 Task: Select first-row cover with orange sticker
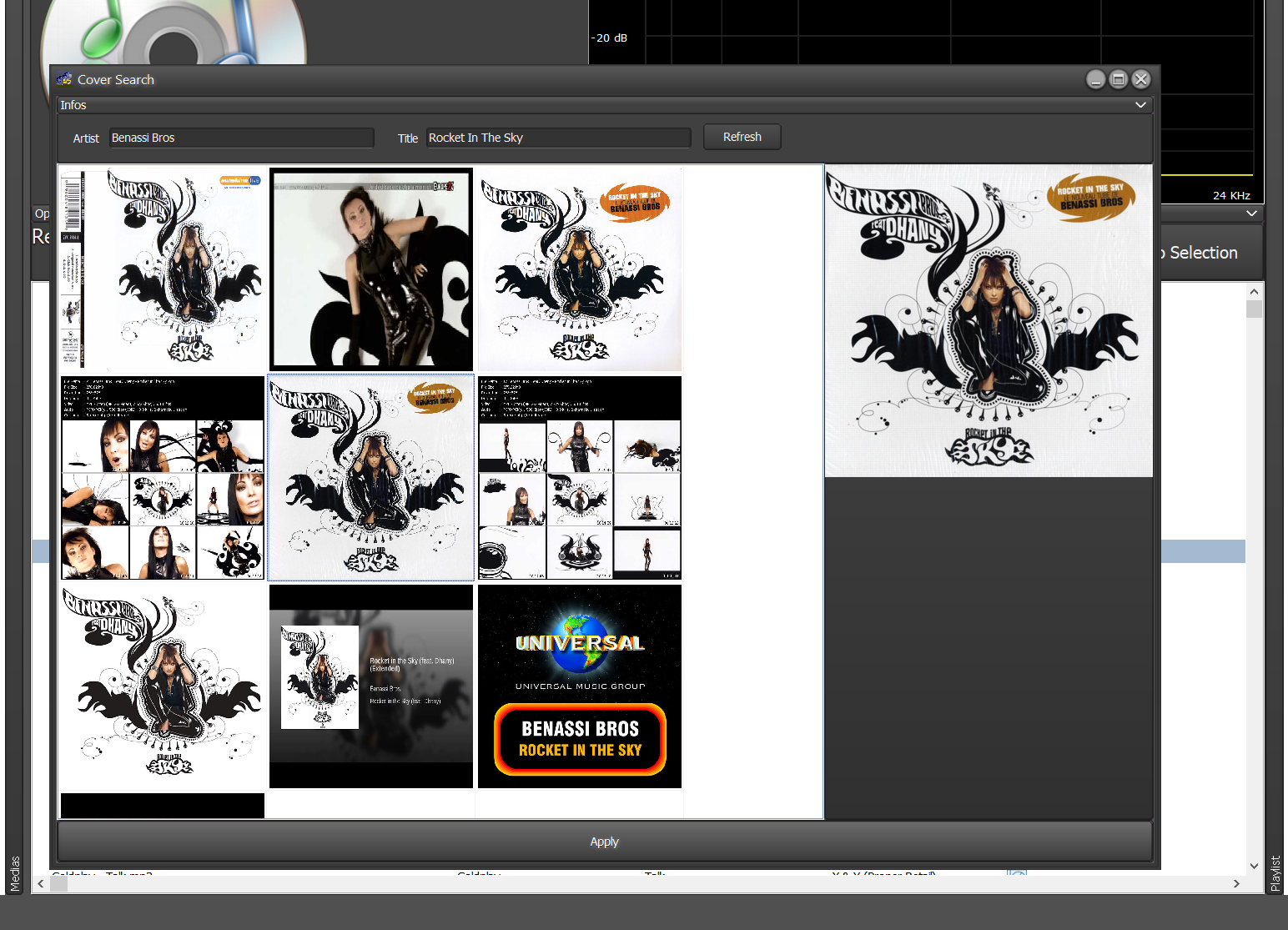[x=580, y=269]
